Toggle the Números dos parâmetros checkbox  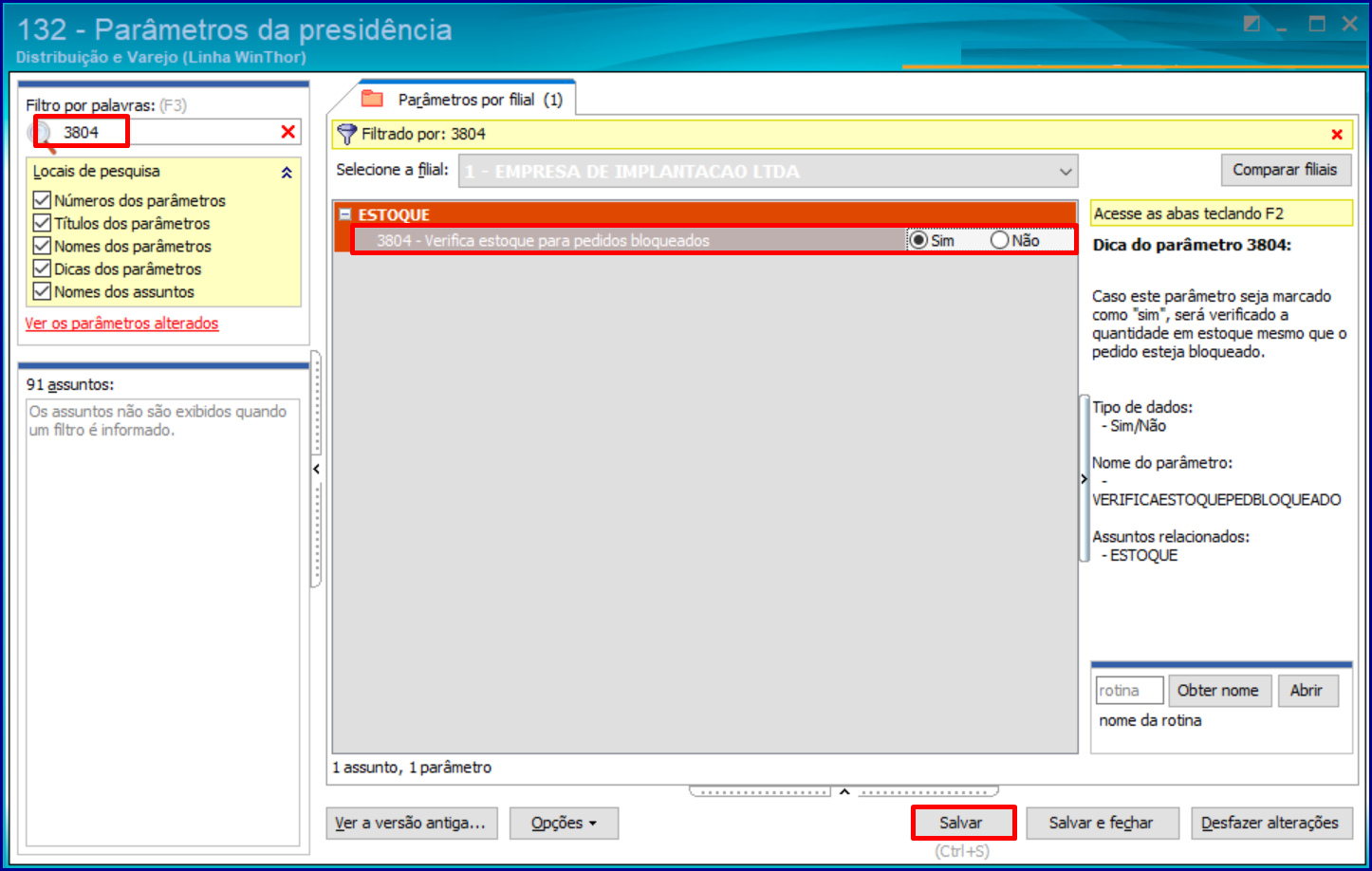42,200
